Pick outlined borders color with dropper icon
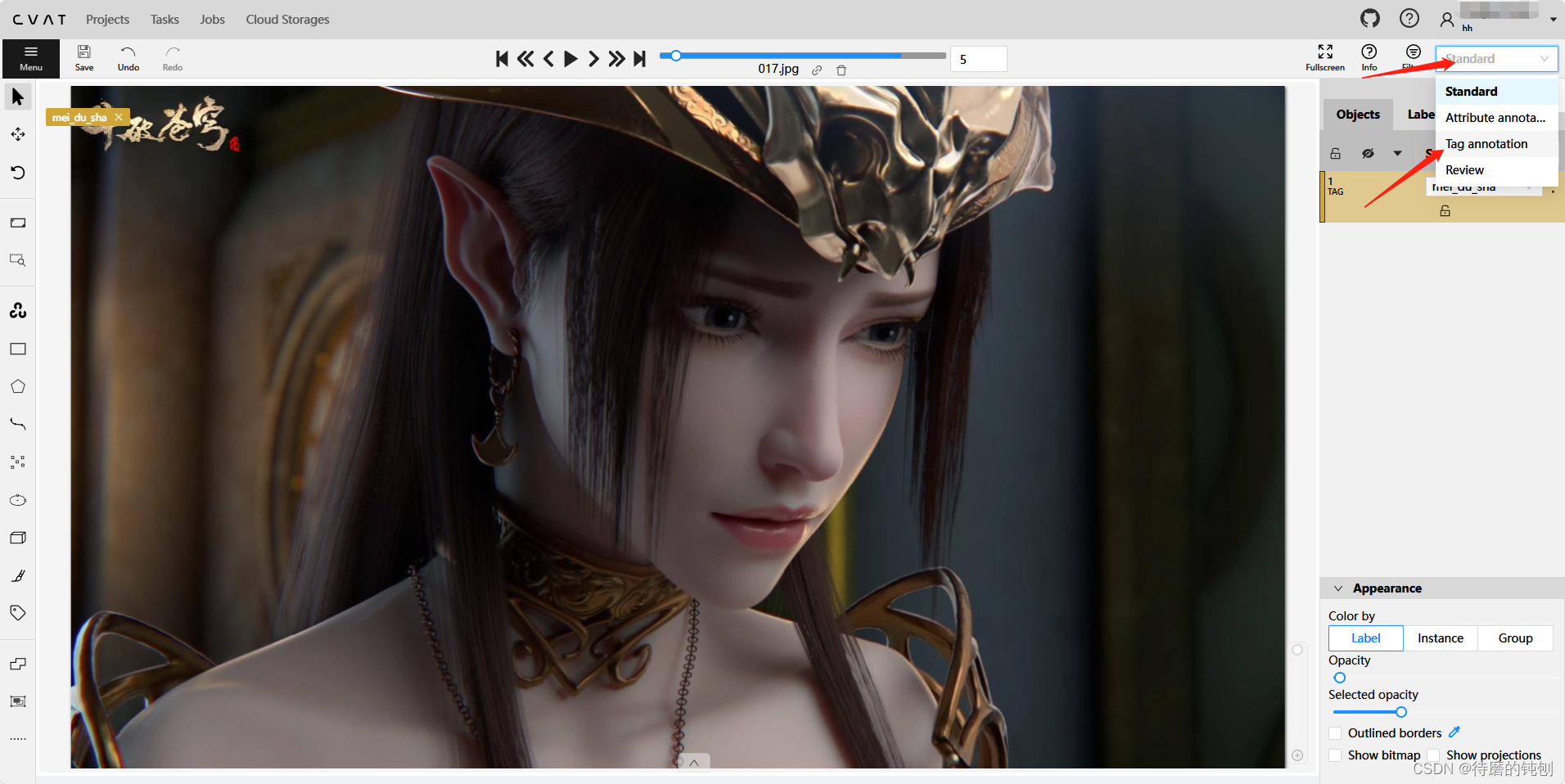Image resolution: width=1565 pixels, height=784 pixels. [x=1455, y=732]
